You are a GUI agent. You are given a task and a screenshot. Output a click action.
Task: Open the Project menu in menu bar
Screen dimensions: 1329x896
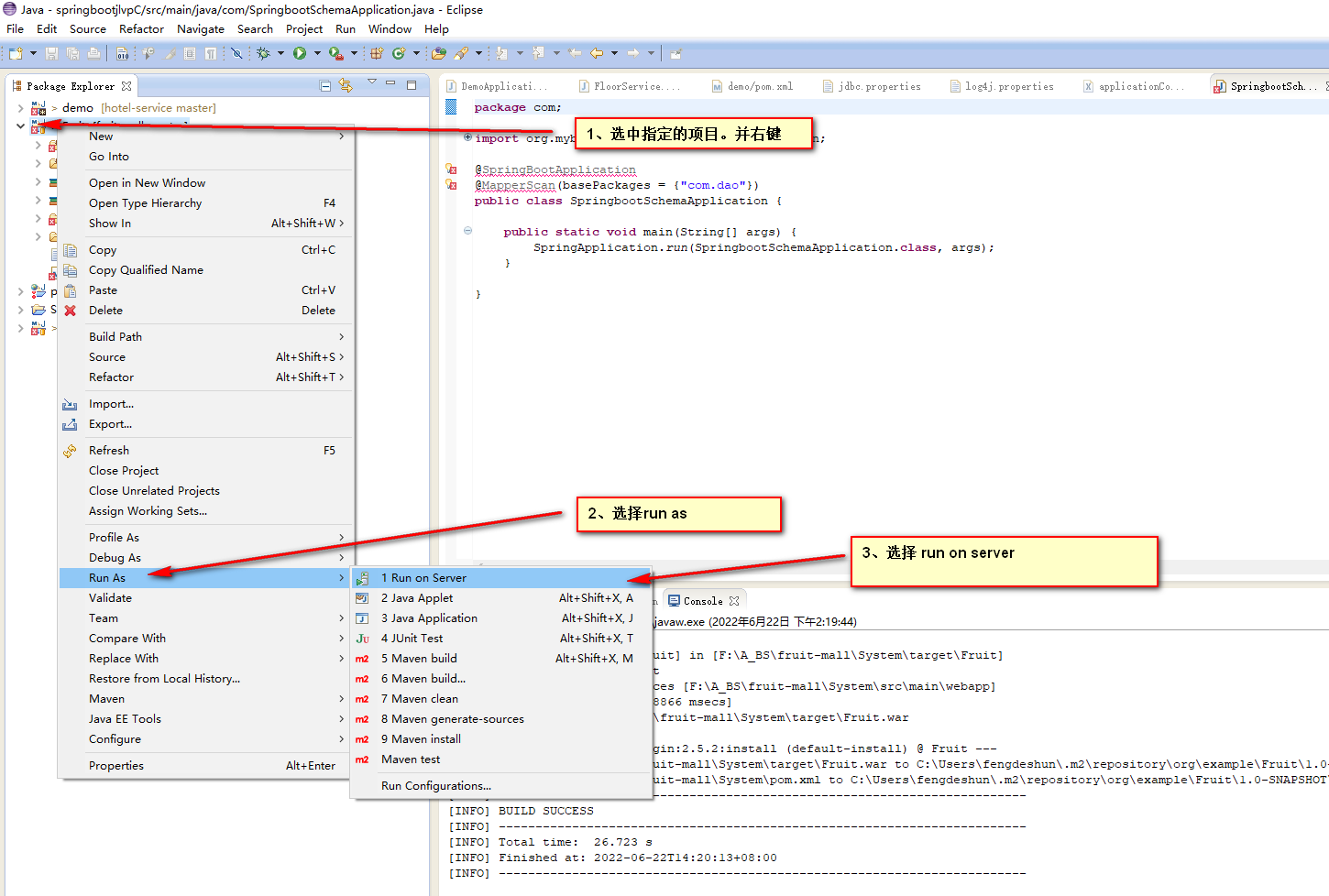click(x=304, y=29)
